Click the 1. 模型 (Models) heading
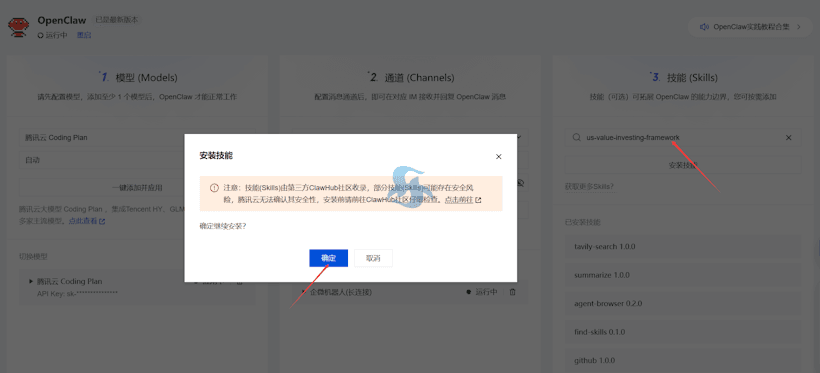Viewport: 820px width, 373px height. (x=138, y=77)
